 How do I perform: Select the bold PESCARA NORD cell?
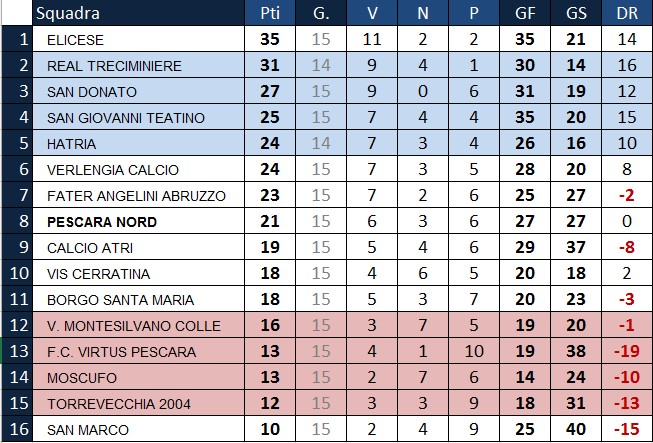pos(138,222)
